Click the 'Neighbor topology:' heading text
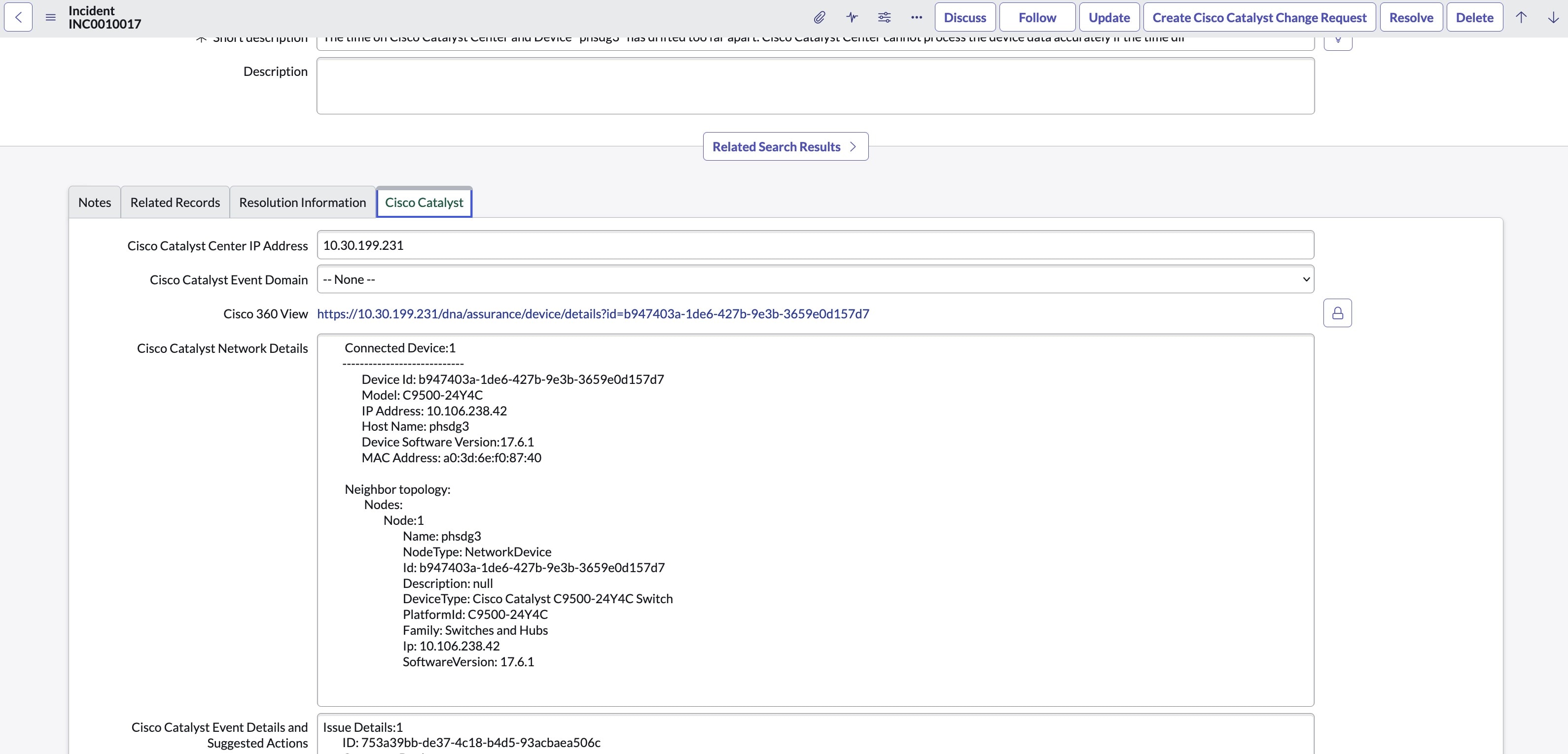1568x754 pixels. click(x=397, y=489)
